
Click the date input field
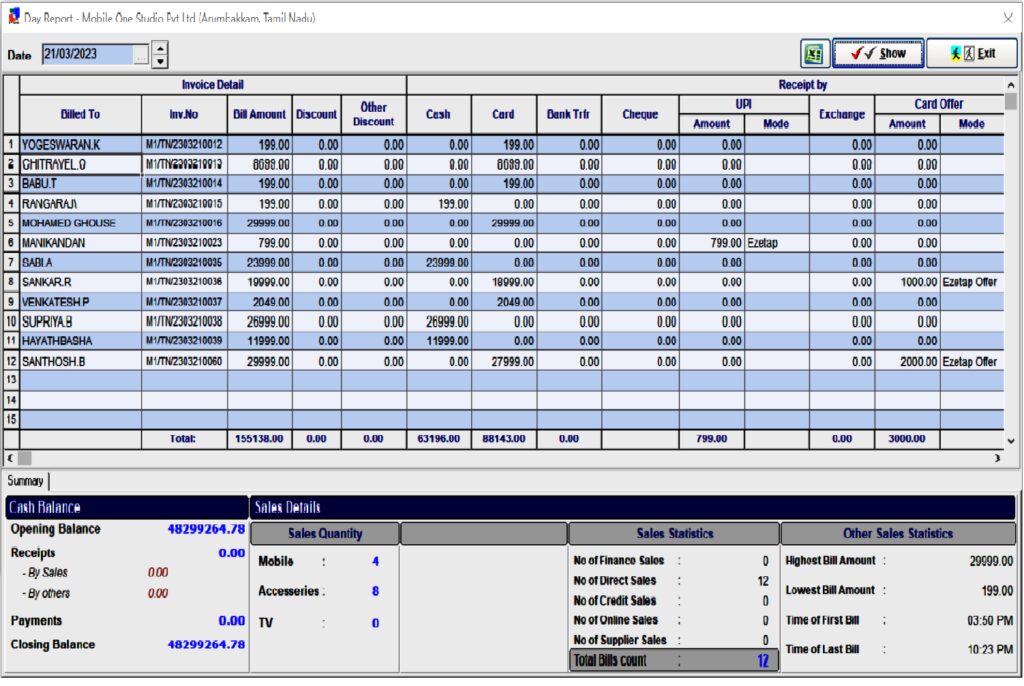click(x=86, y=55)
